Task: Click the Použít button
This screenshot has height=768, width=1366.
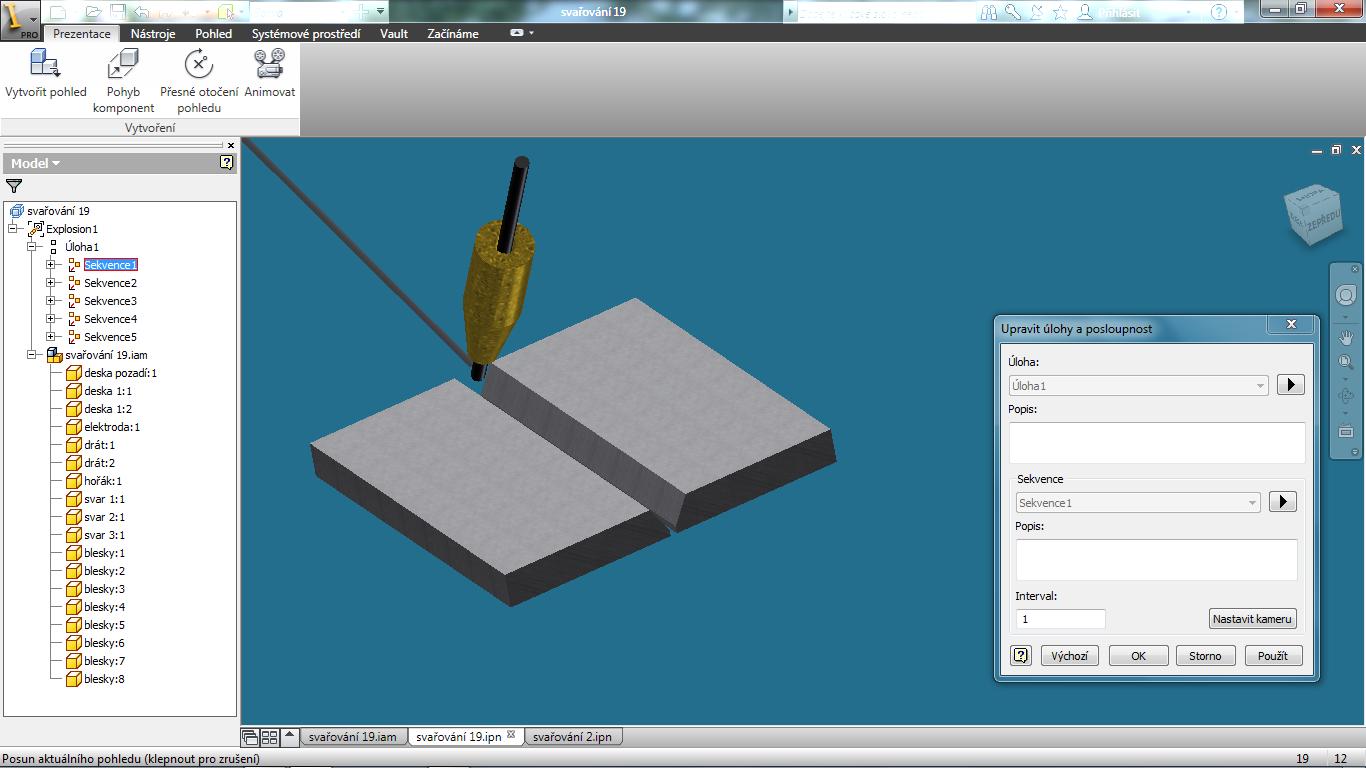Action: click(1273, 656)
